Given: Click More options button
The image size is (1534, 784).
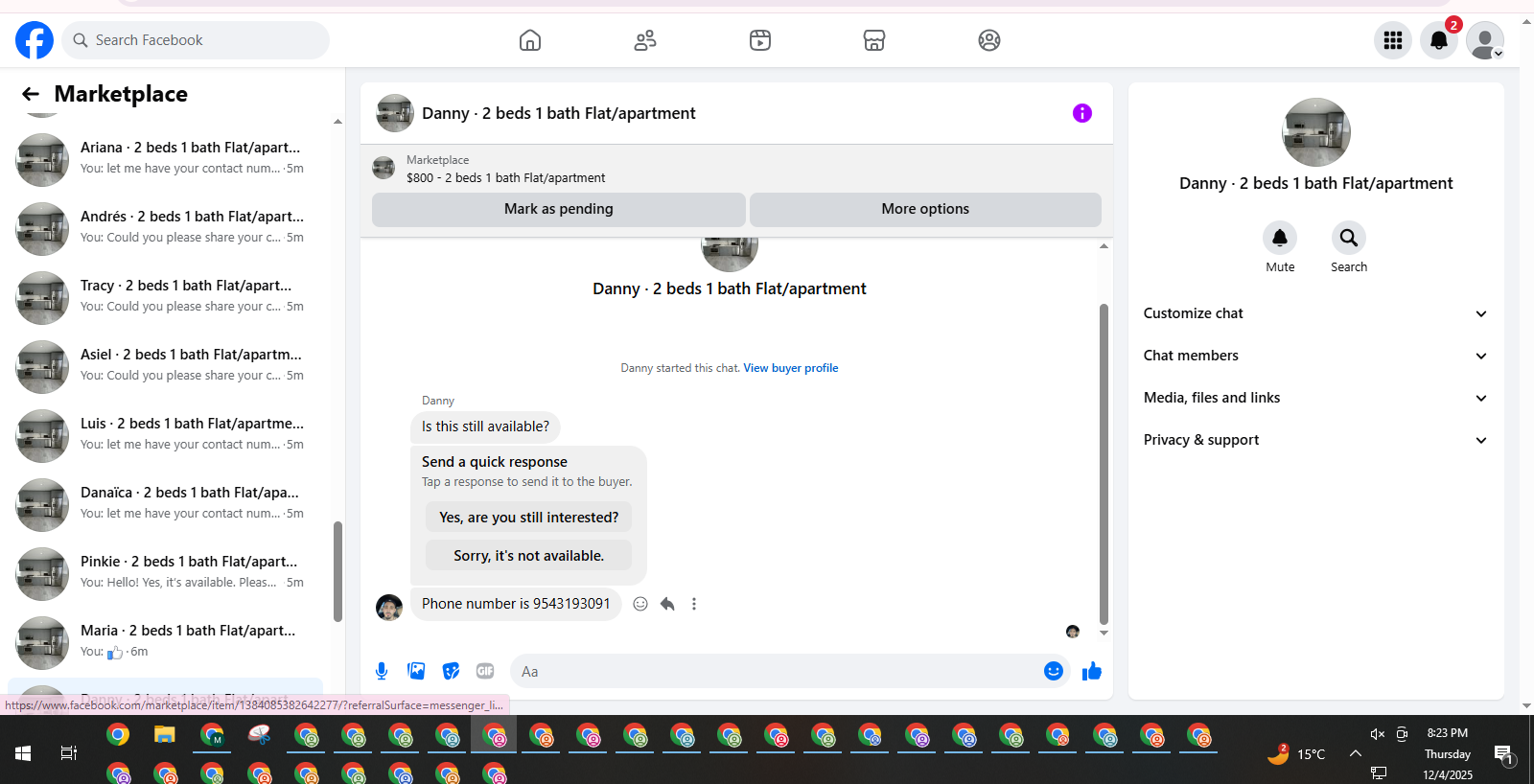Looking at the screenshot, I should [x=925, y=209].
